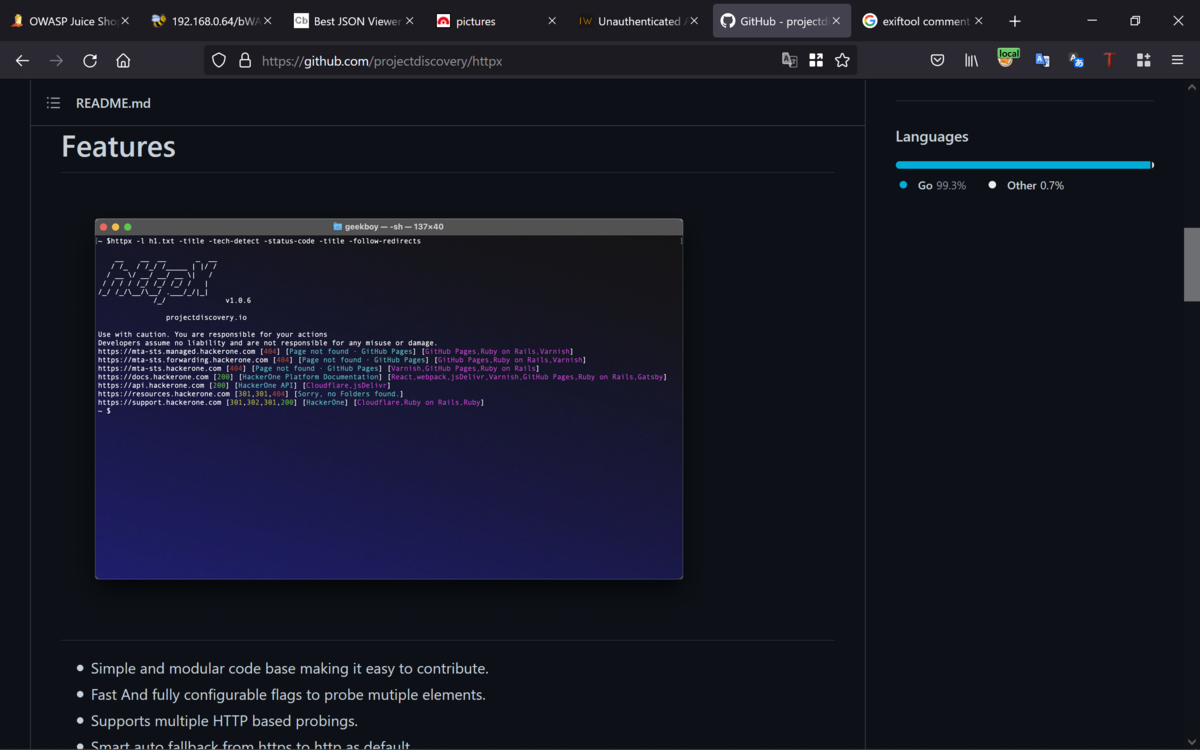
Task: Close the pictures tab
Action: tap(552, 21)
